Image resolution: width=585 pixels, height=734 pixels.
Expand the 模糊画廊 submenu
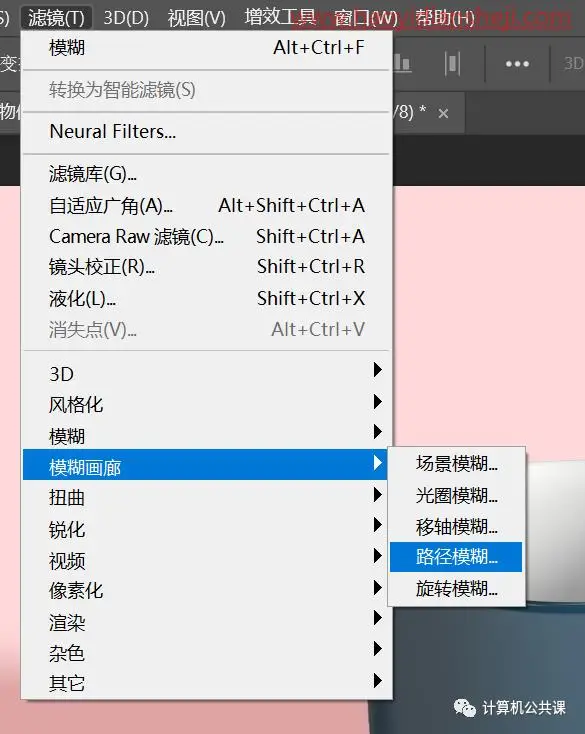pyautogui.click(x=205, y=464)
